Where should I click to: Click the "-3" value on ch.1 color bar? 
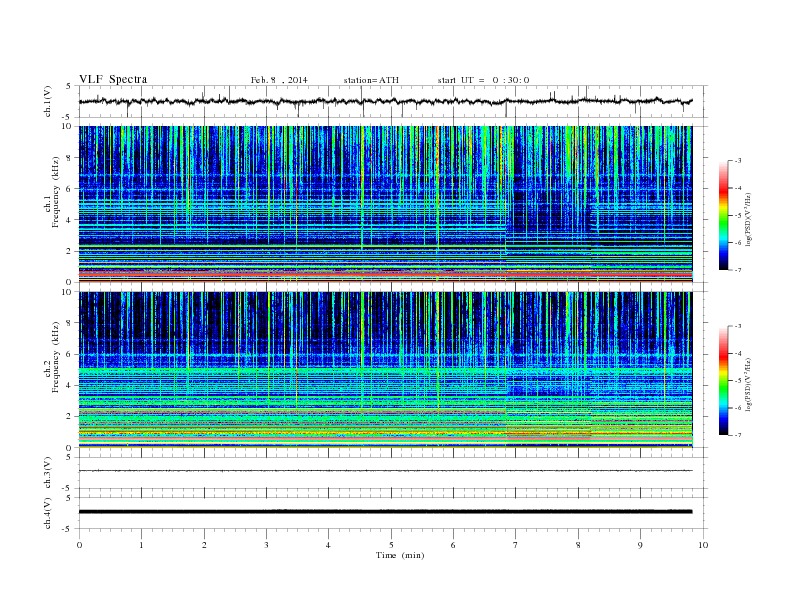click(737, 161)
